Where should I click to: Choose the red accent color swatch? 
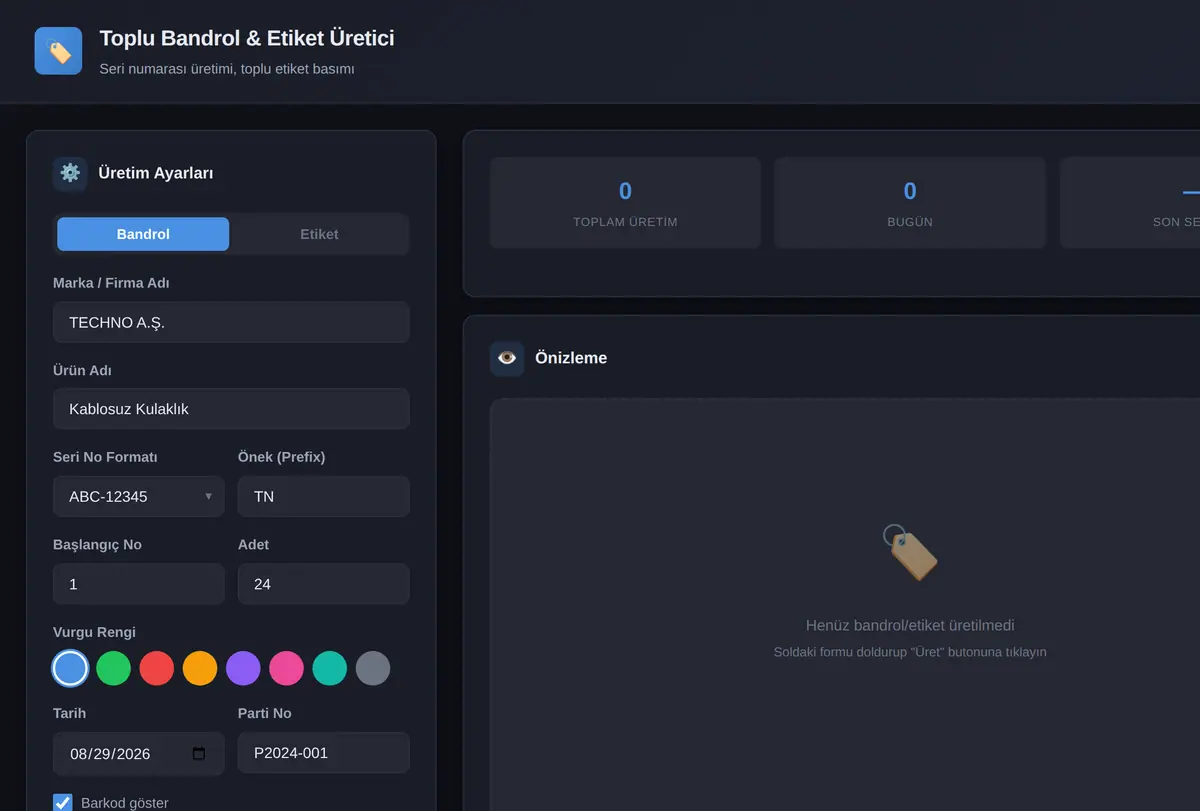[156, 668]
